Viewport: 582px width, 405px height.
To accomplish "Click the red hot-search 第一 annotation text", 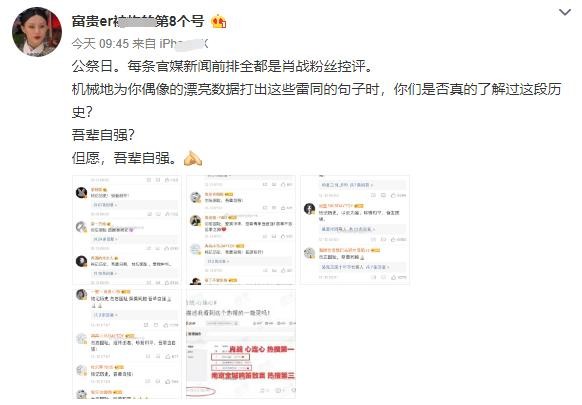I will pyautogui.click(x=262, y=349).
